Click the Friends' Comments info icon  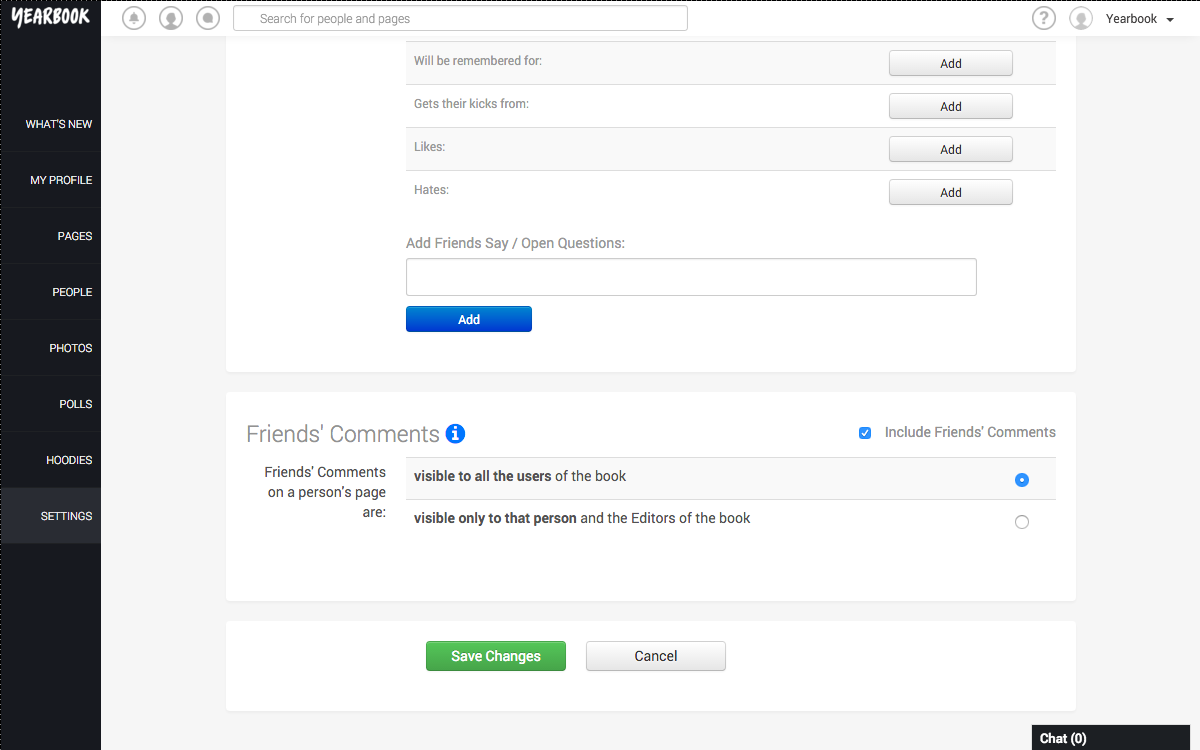(x=455, y=433)
